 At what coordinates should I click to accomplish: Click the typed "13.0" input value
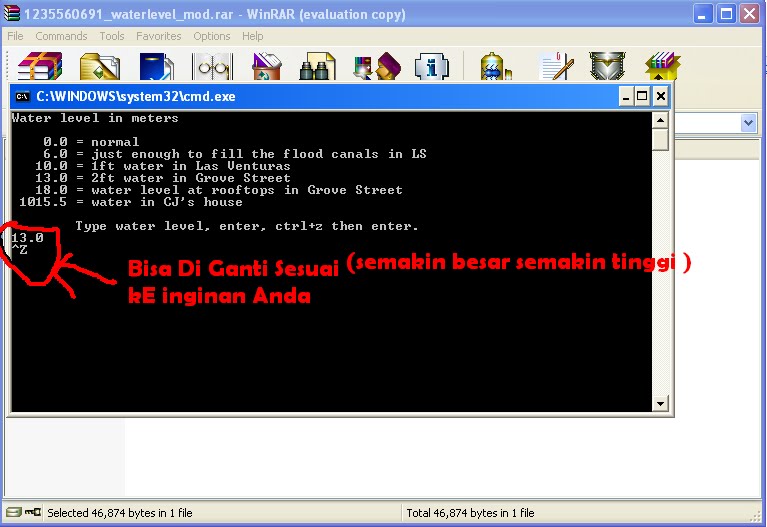tap(27, 238)
